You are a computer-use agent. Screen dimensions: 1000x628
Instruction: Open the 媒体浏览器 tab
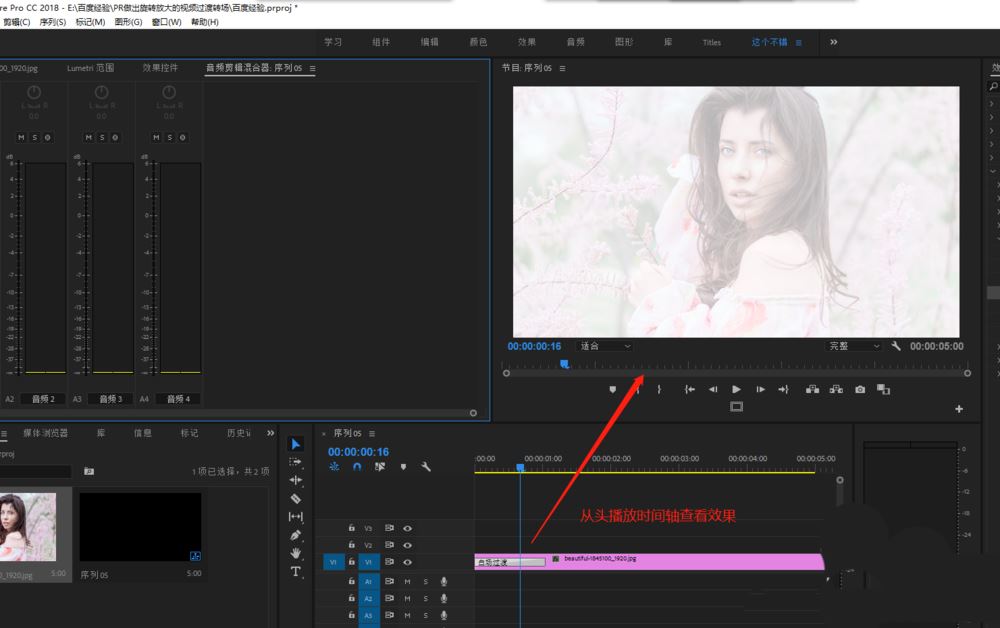coord(45,433)
